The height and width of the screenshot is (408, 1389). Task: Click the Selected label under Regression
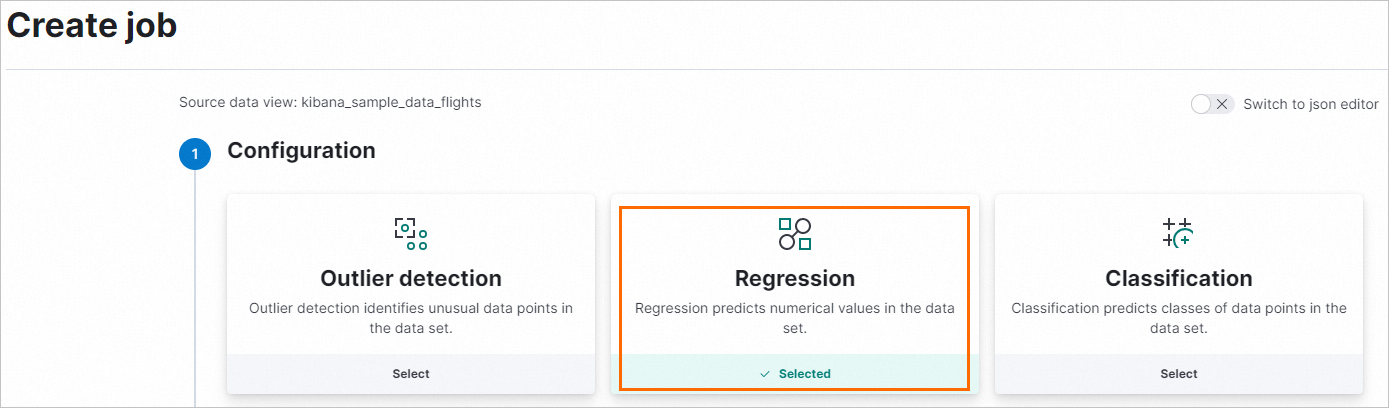(x=804, y=374)
